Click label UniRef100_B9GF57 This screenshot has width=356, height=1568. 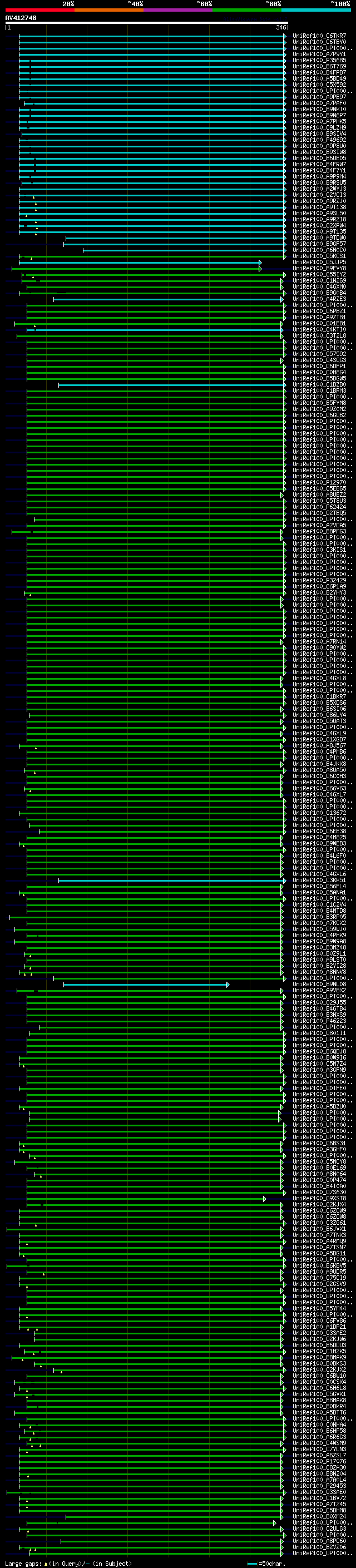[319, 244]
